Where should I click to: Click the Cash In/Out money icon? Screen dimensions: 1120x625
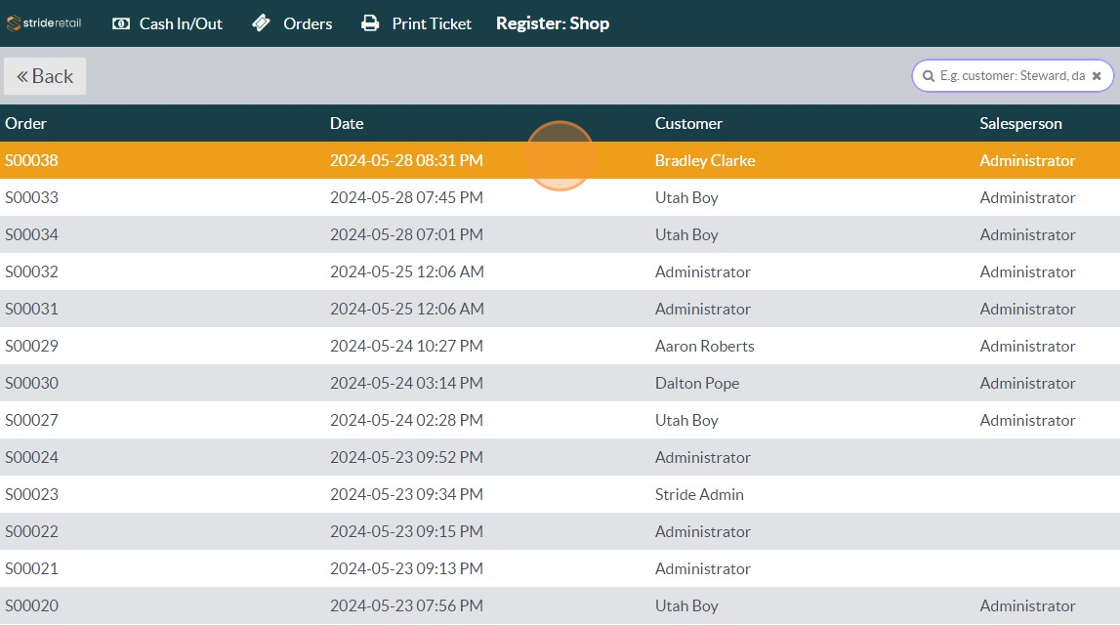[121, 23]
